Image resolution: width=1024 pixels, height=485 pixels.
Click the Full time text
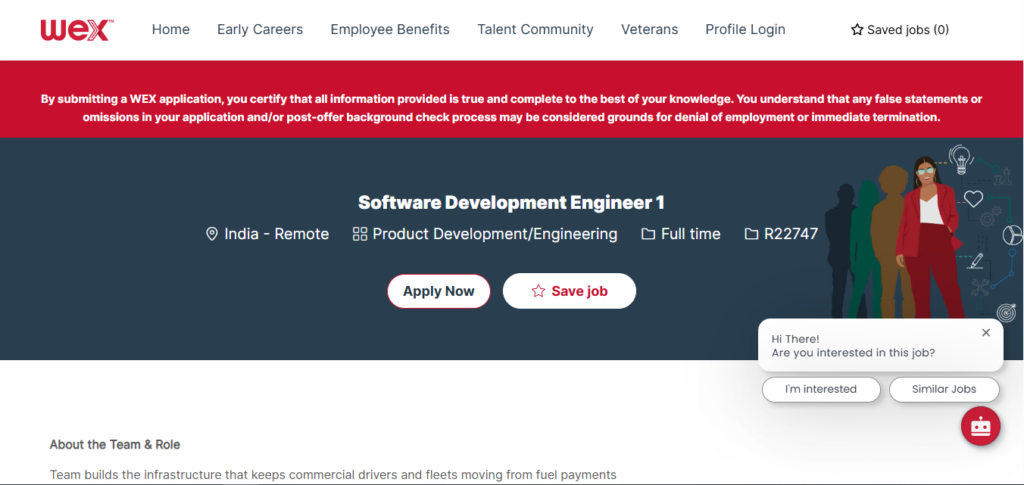pos(690,234)
